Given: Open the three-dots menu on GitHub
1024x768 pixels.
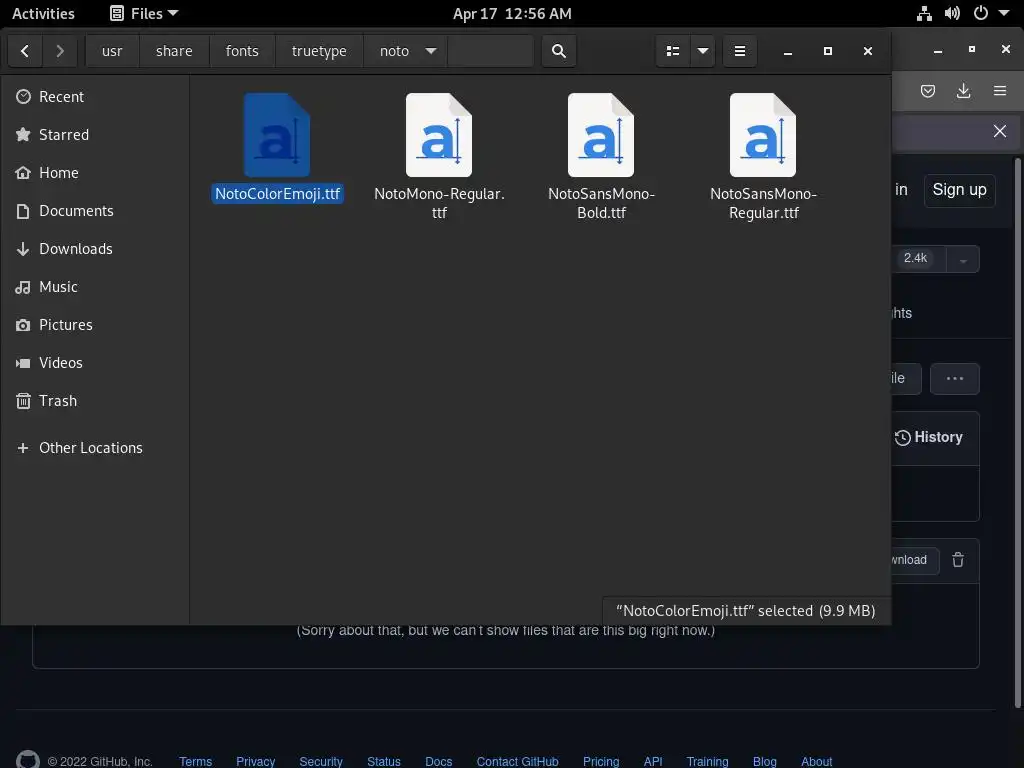Looking at the screenshot, I should coord(955,379).
